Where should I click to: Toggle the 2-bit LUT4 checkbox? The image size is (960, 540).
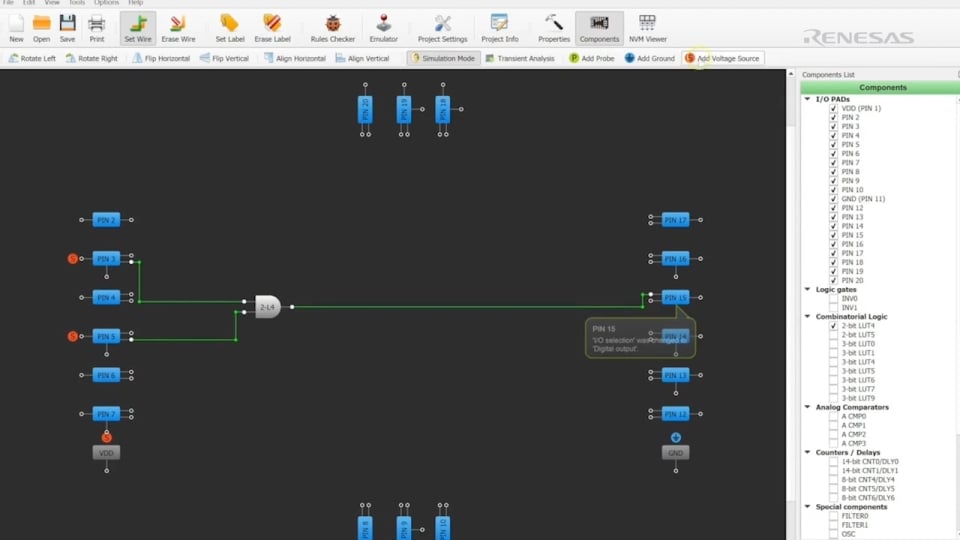pos(833,326)
